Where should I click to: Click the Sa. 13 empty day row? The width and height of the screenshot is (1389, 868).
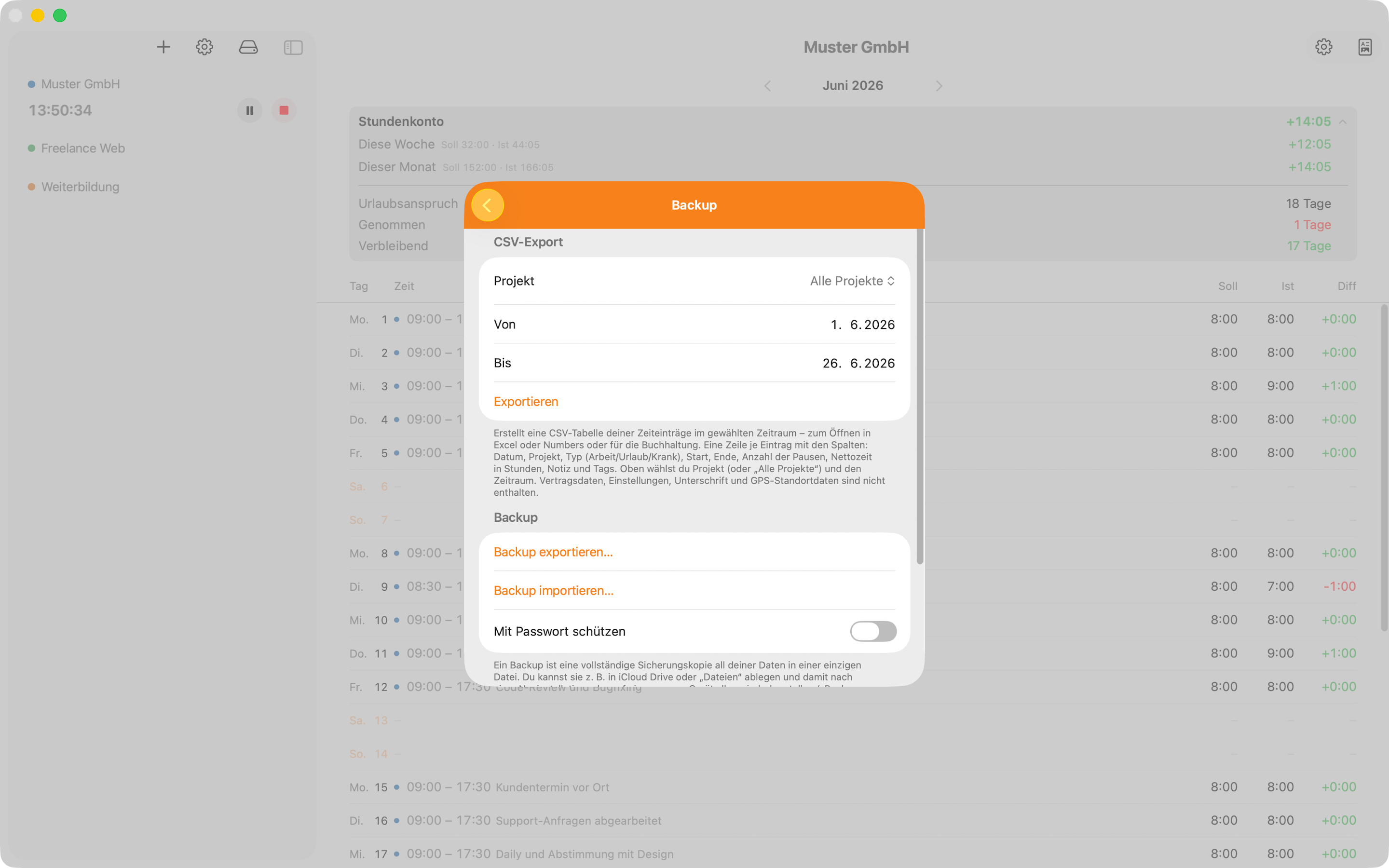853,720
